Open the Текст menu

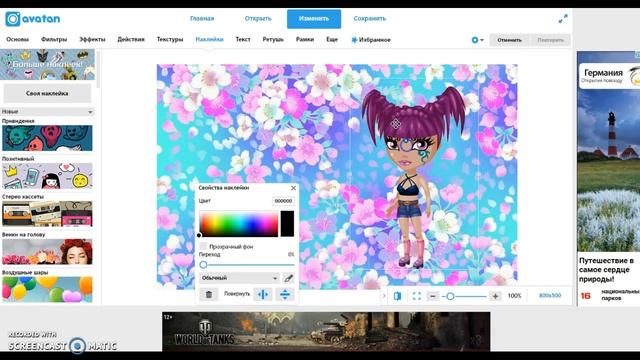pyautogui.click(x=243, y=39)
